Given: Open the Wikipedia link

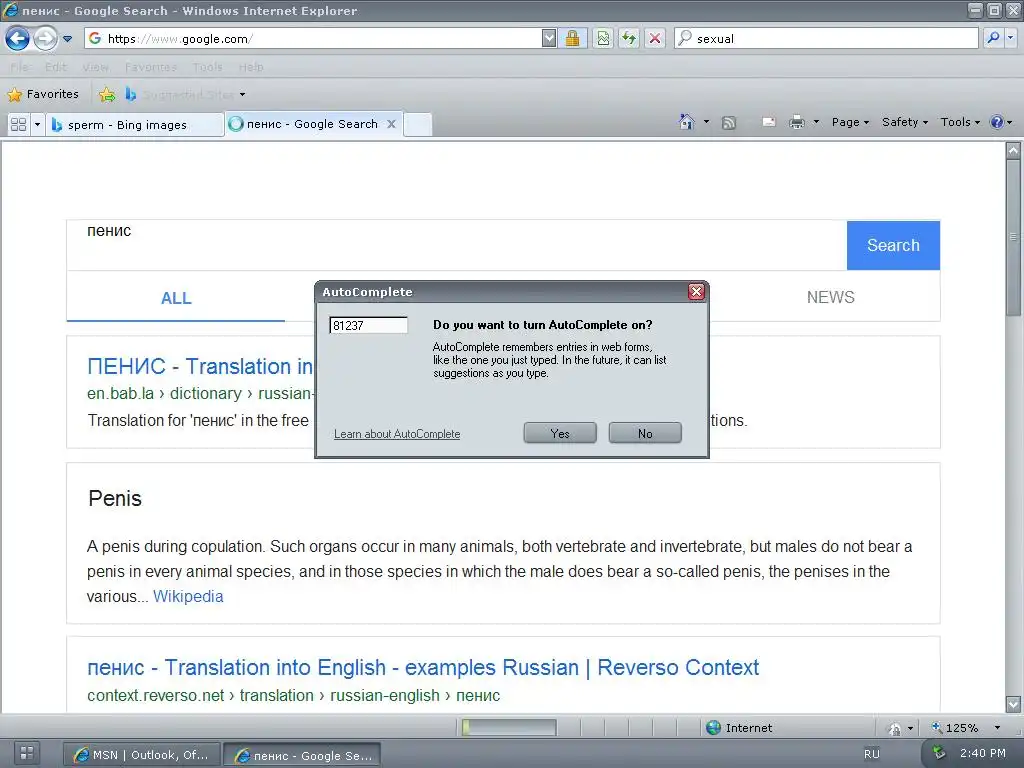Looking at the screenshot, I should click(x=188, y=596).
